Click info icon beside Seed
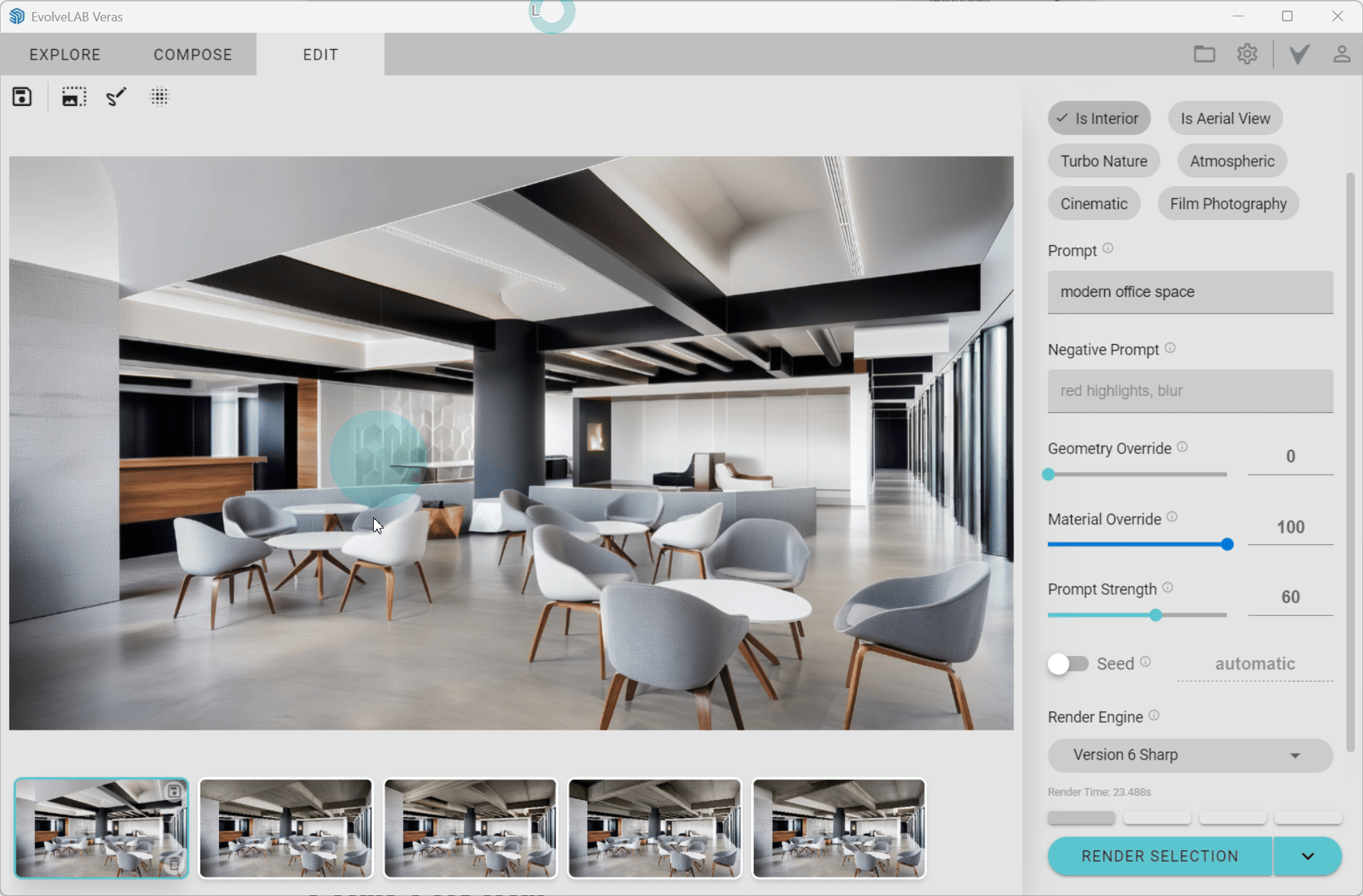 click(x=1146, y=662)
